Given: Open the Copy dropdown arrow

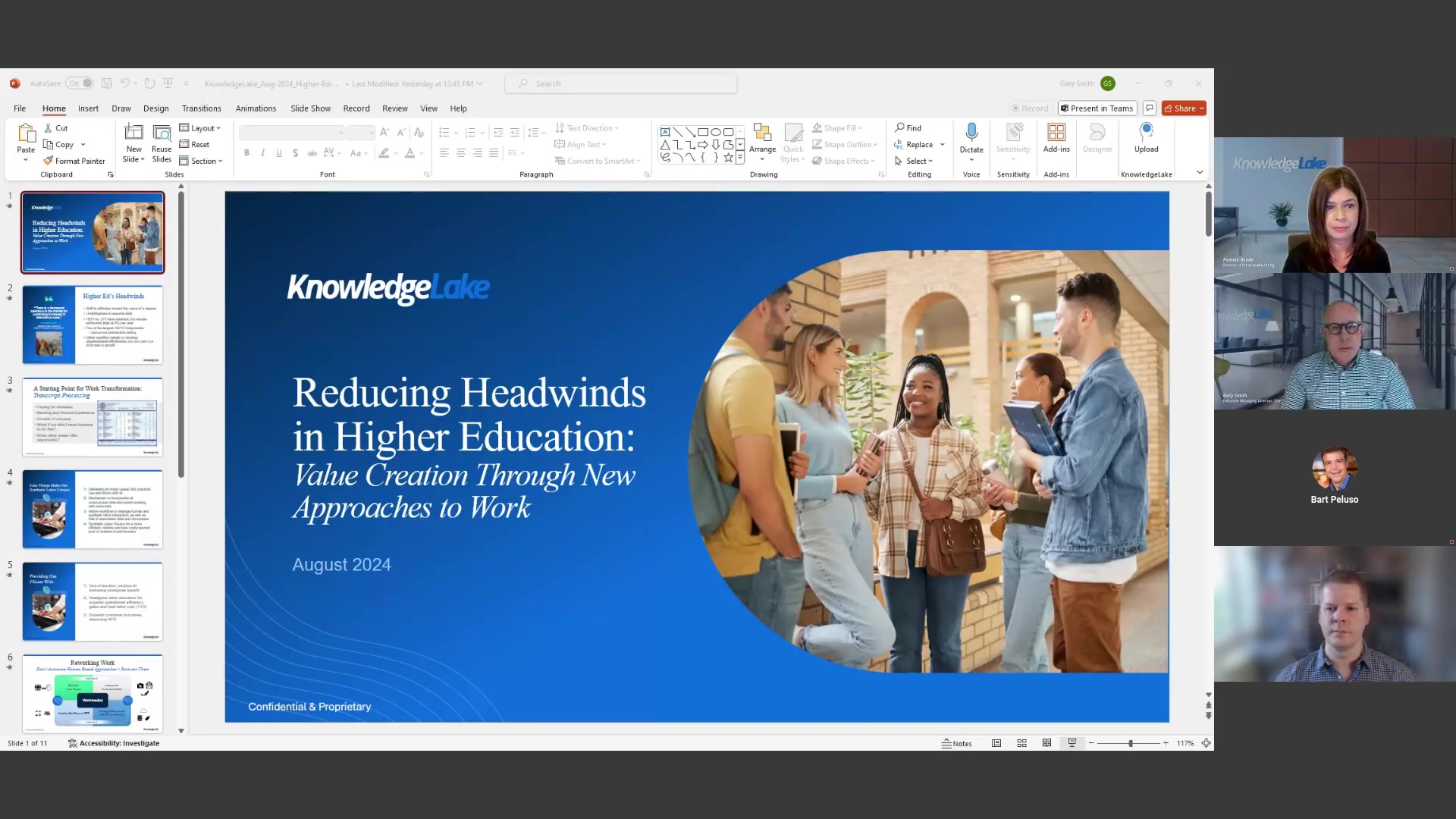Looking at the screenshot, I should 83,145.
